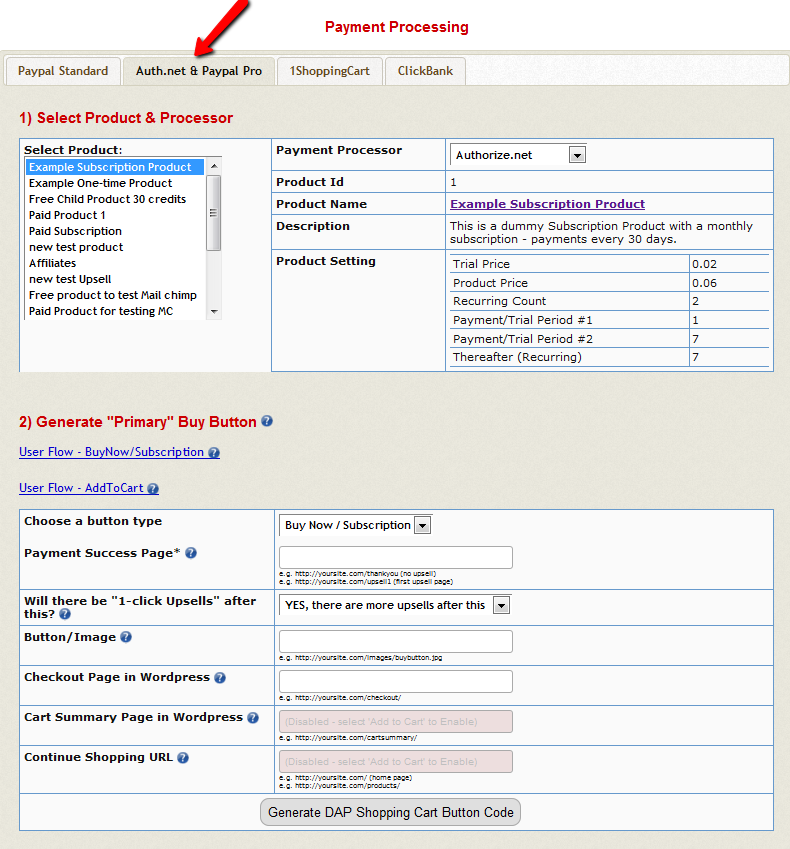Click Generate DAP Shopping Cart Button Code
Viewport: 790px width, 849px height.
pyautogui.click(x=391, y=812)
